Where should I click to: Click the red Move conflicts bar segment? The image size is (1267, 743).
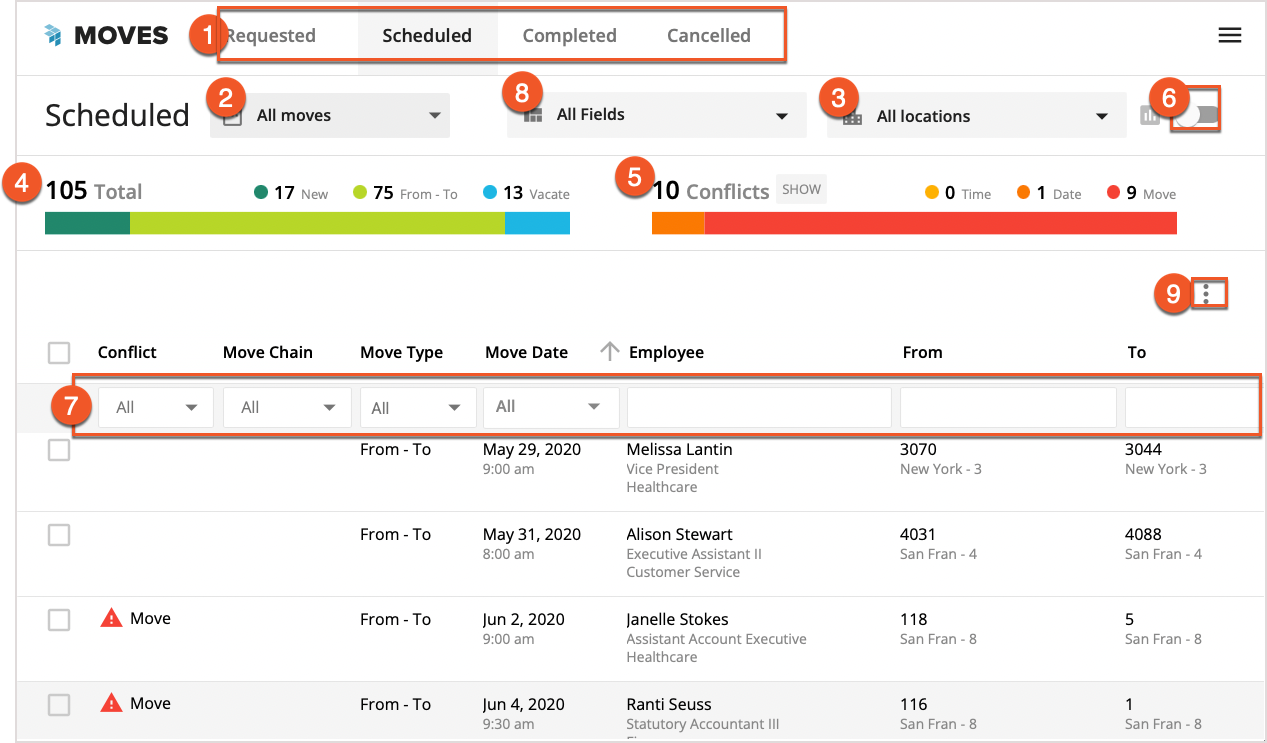point(940,222)
